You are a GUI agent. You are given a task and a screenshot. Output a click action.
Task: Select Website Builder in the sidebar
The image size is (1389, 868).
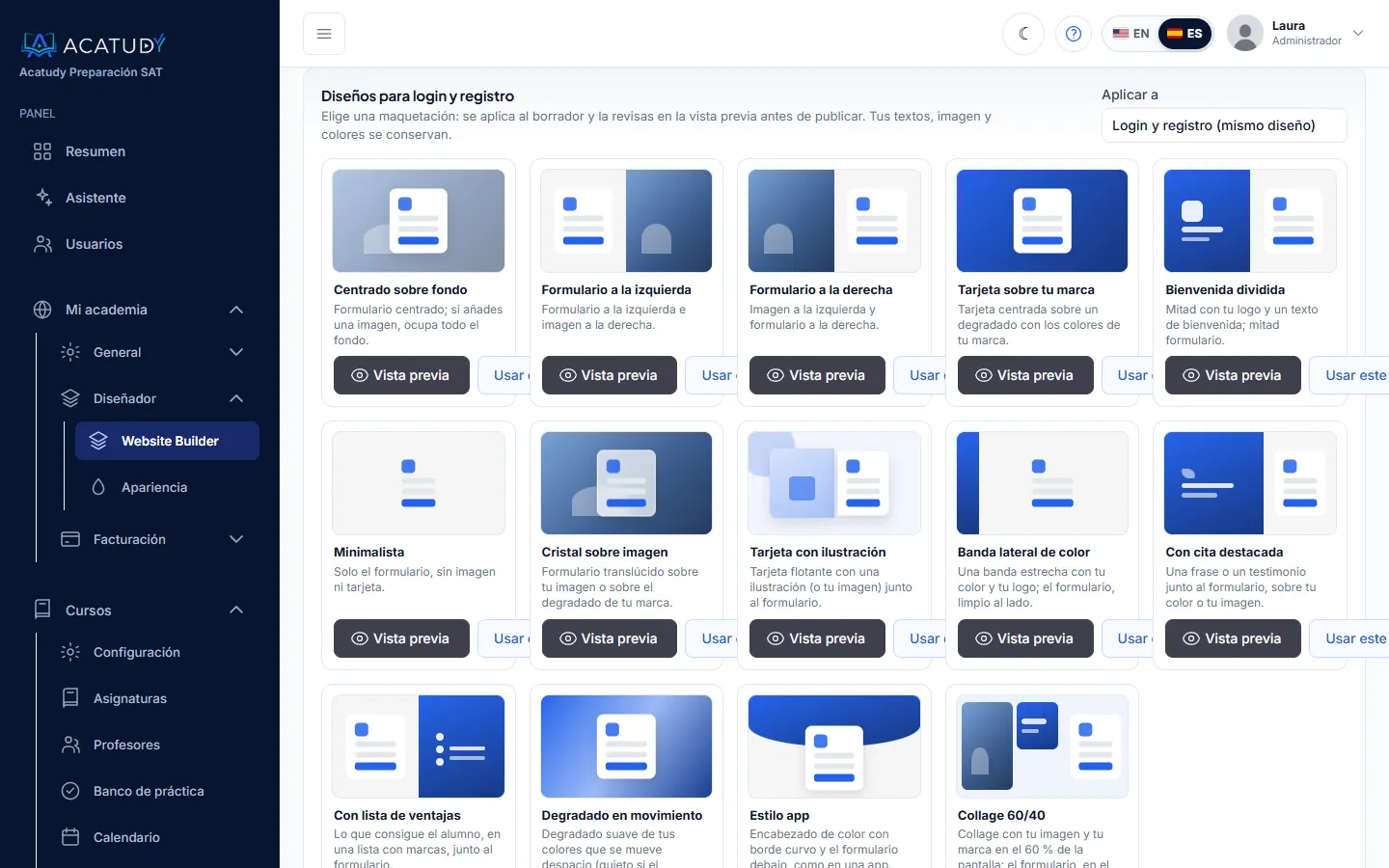(167, 441)
